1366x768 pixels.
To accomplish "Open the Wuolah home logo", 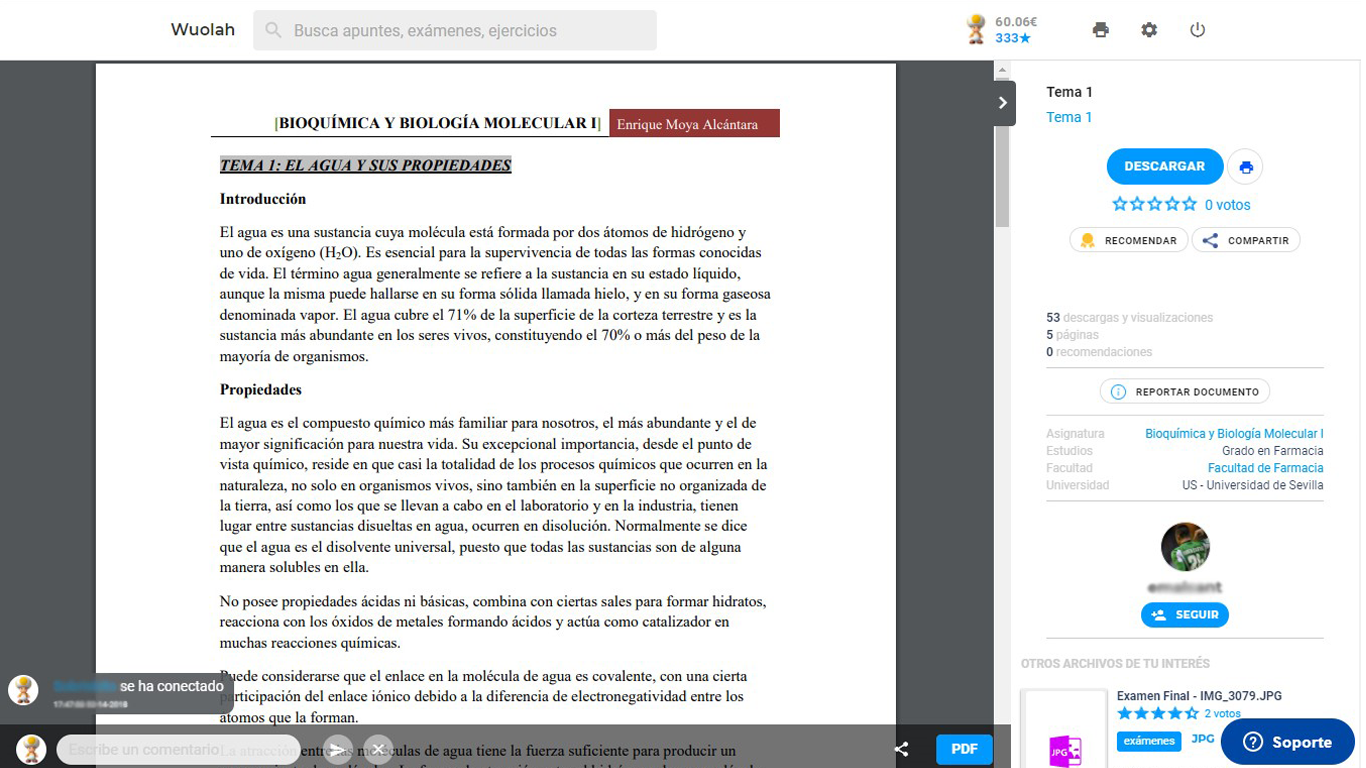I will [x=203, y=30].
